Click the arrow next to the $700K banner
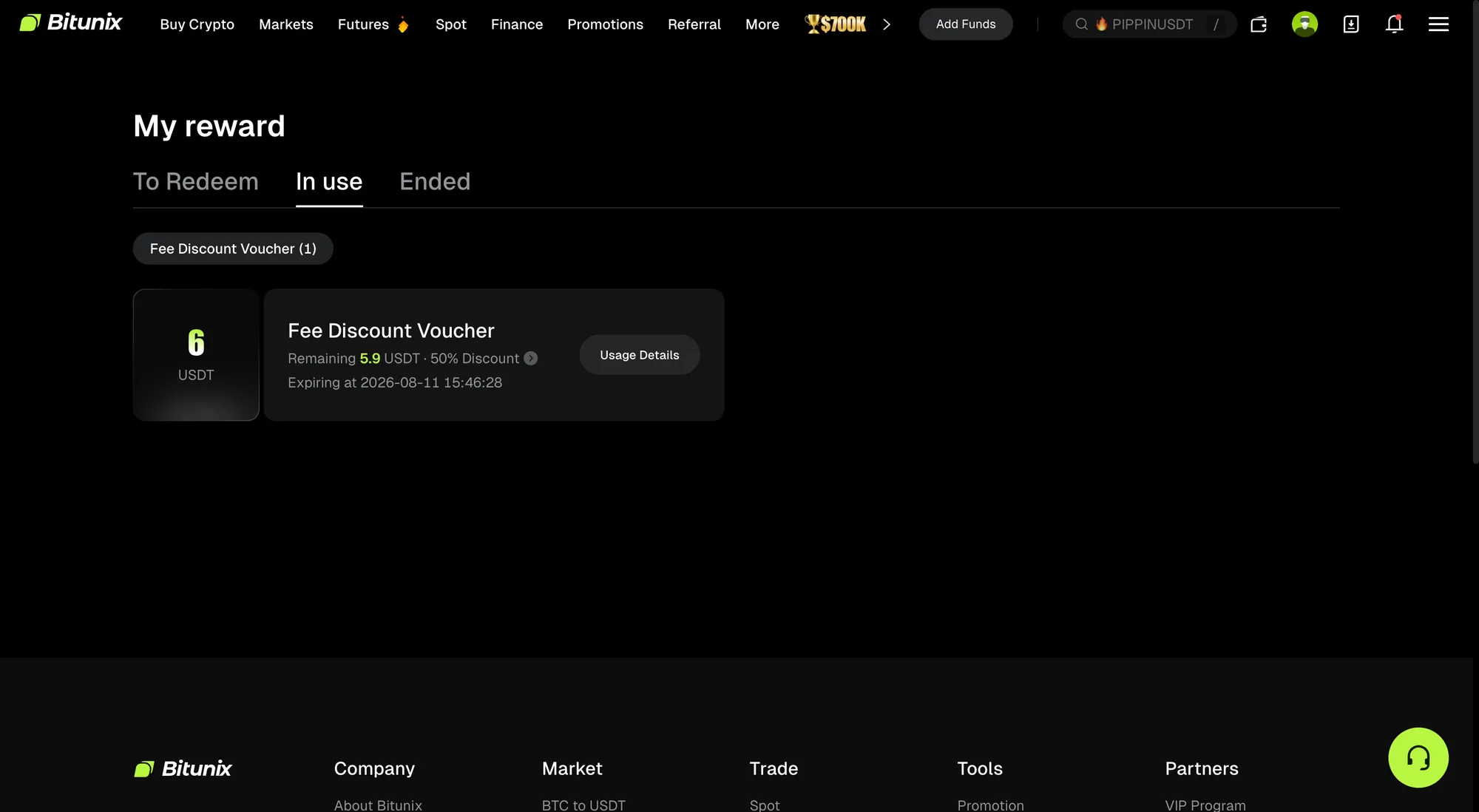The height and width of the screenshot is (812, 1479). pos(886,24)
